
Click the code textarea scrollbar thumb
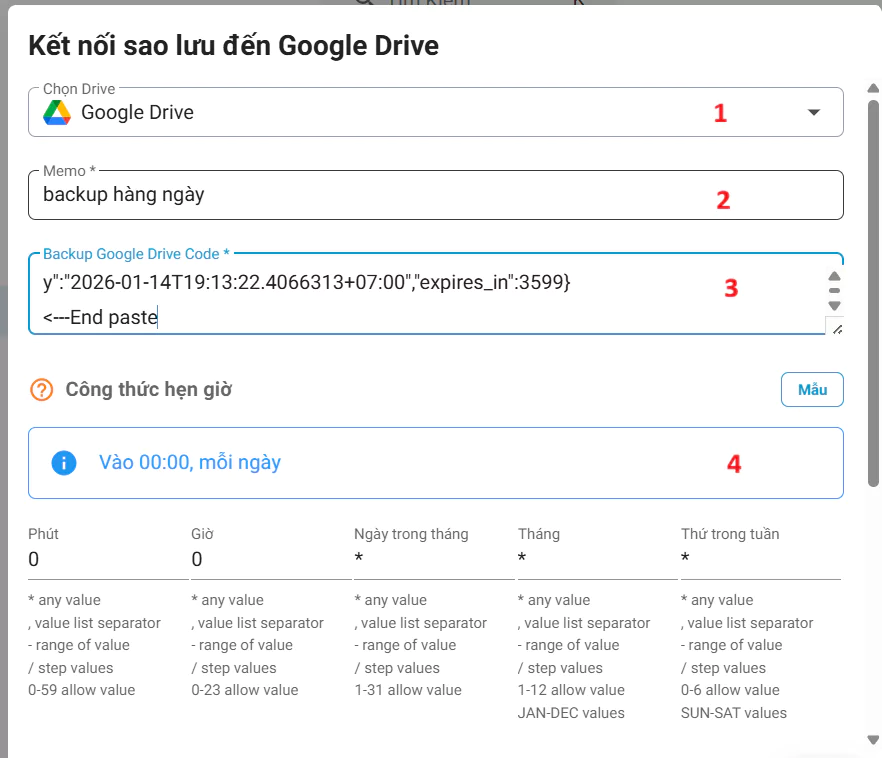click(835, 291)
